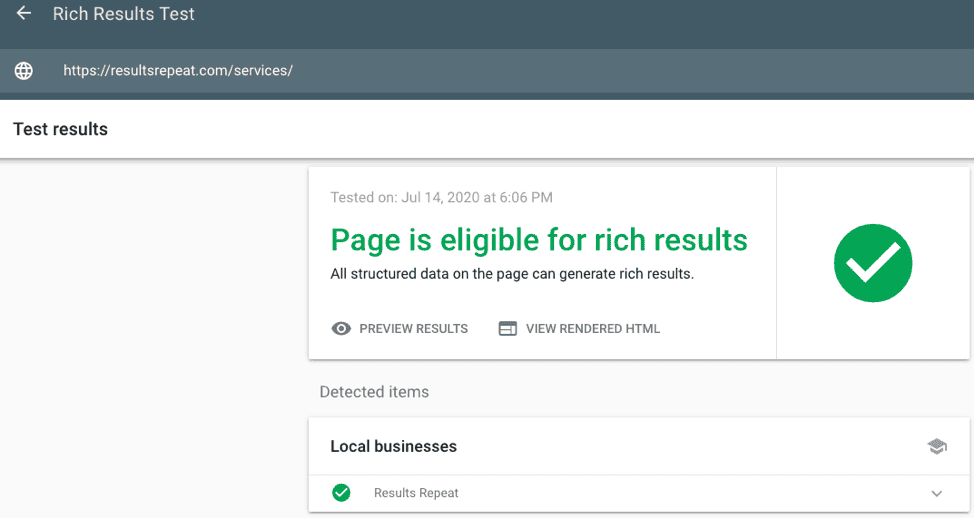Click the rendered HTML window icon
The height and width of the screenshot is (518, 974).
pos(508,328)
